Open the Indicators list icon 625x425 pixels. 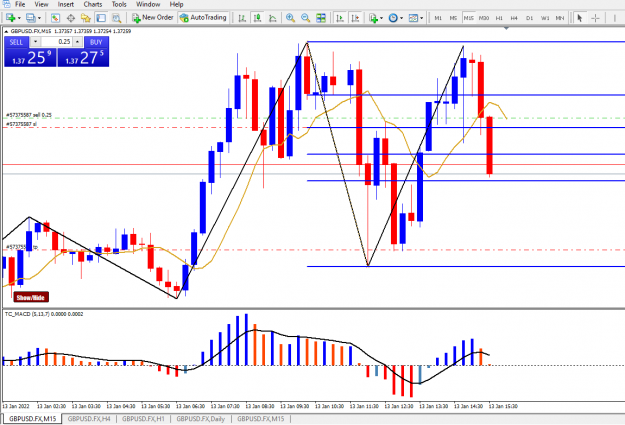(x=373, y=18)
